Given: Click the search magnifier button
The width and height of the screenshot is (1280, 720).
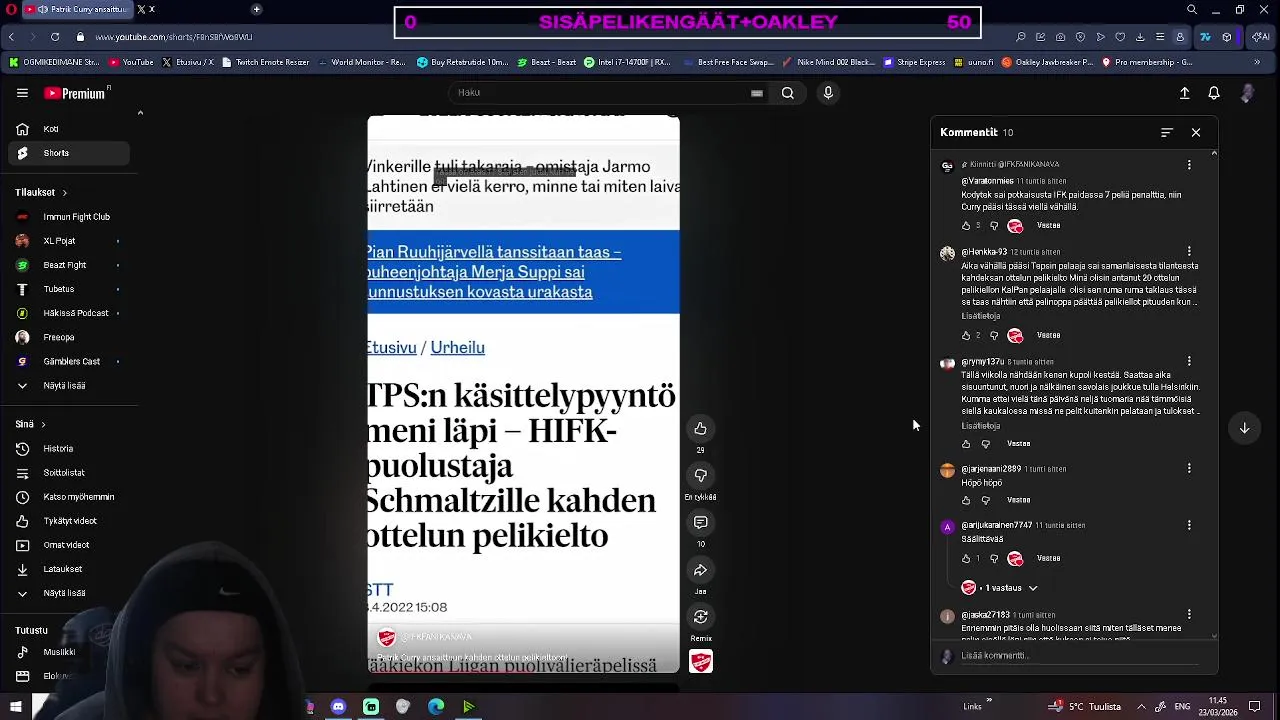Looking at the screenshot, I should [788, 93].
